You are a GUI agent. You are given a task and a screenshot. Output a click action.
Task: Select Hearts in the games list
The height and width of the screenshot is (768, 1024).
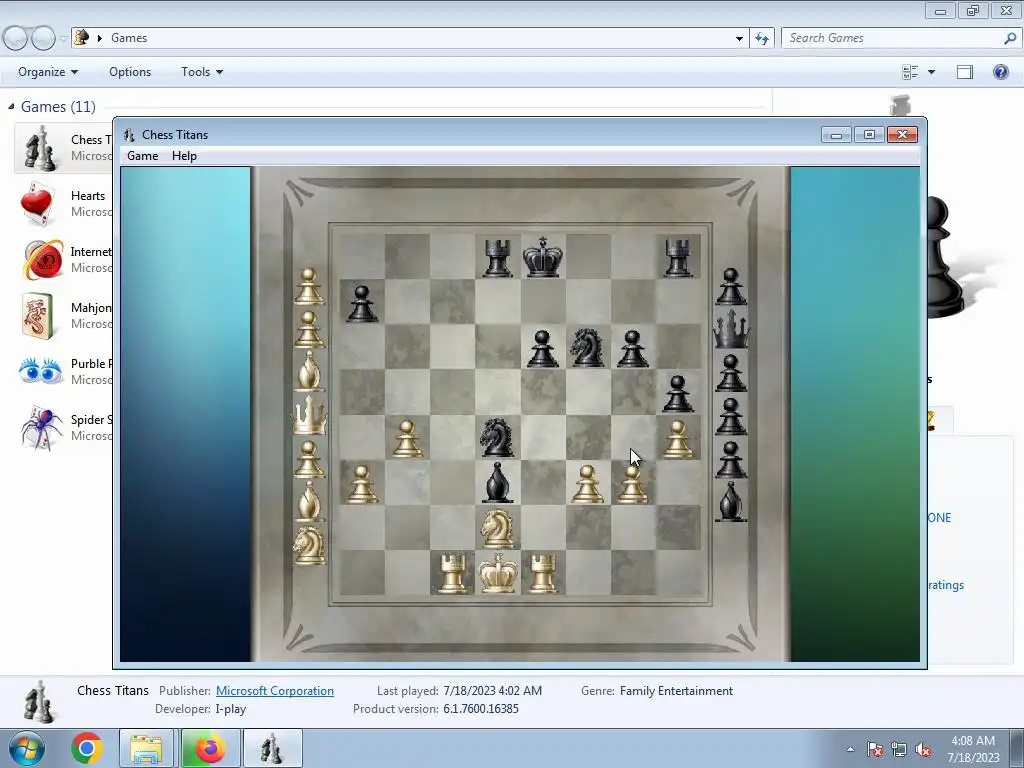(x=63, y=204)
